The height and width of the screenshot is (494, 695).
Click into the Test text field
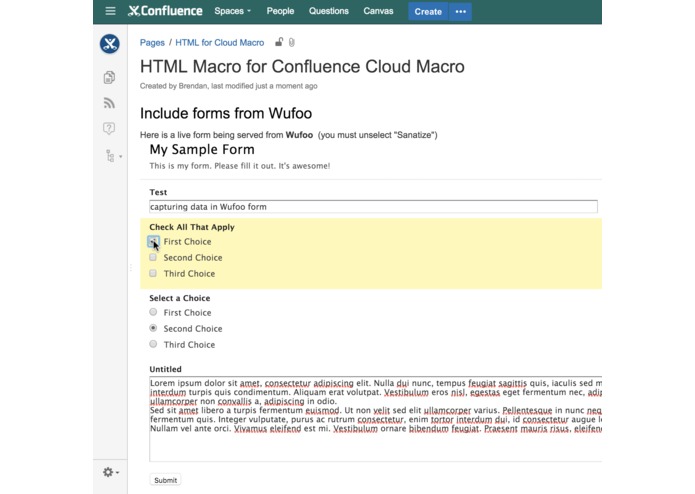click(x=373, y=206)
